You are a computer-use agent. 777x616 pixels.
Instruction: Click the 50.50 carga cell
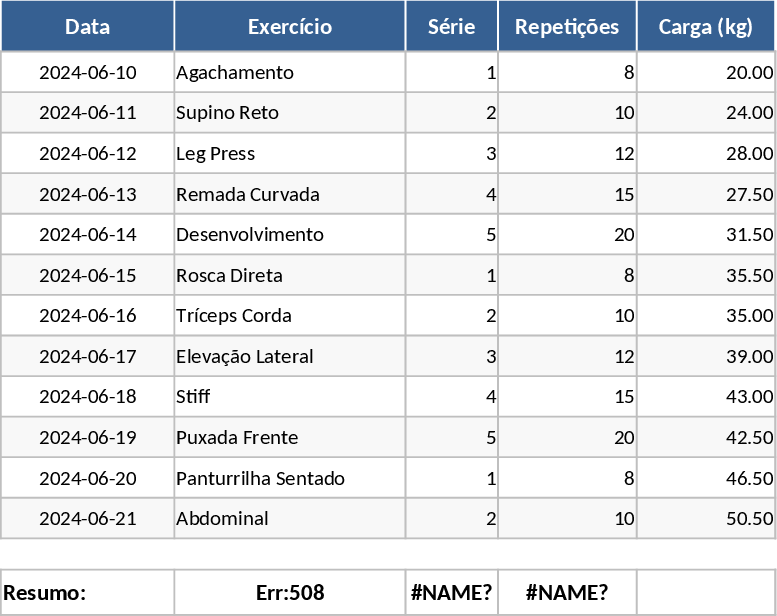tap(705, 519)
